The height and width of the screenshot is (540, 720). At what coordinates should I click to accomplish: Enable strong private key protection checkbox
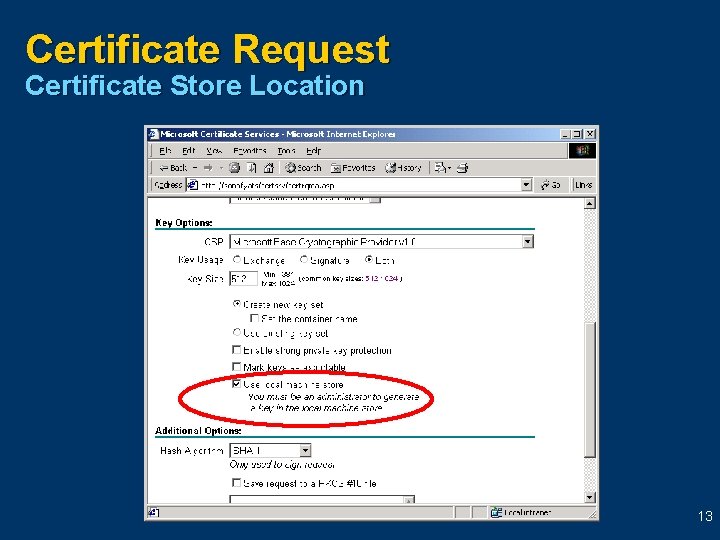pos(236,350)
